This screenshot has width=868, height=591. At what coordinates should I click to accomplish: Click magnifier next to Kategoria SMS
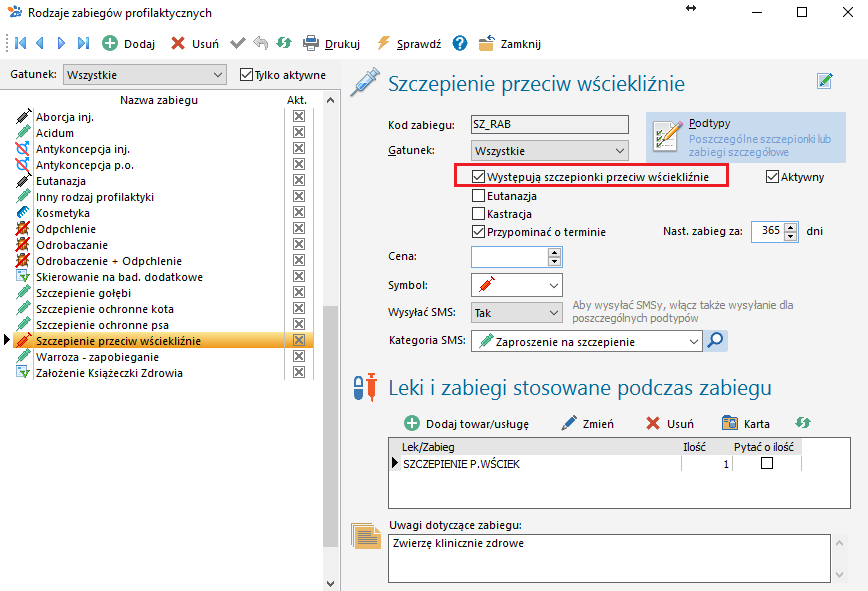tap(715, 340)
